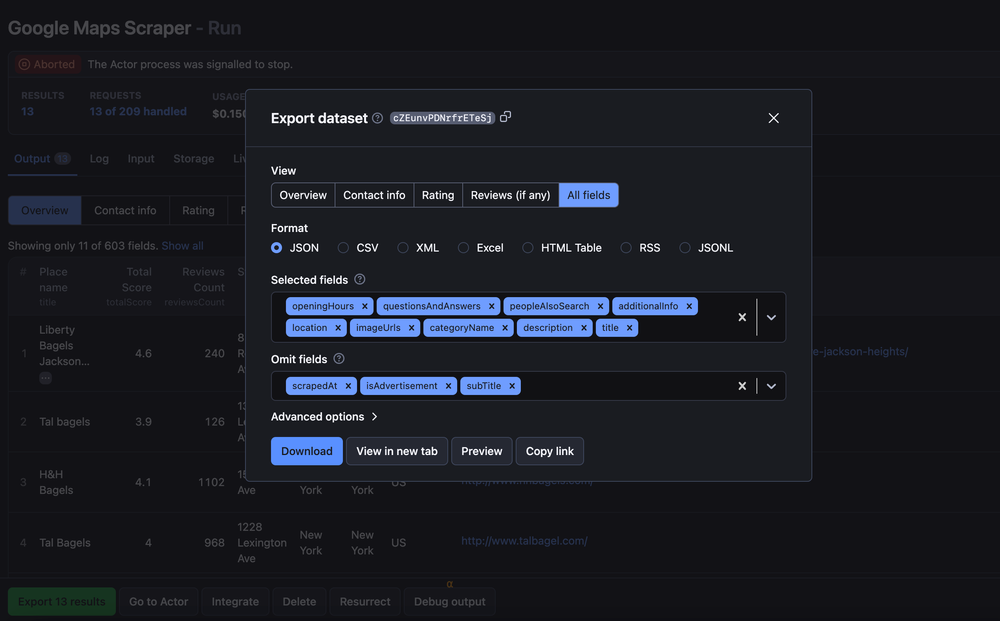This screenshot has width=1000, height=621.
Task: Open the Omit fields dropdown arrow
Action: (x=772, y=386)
